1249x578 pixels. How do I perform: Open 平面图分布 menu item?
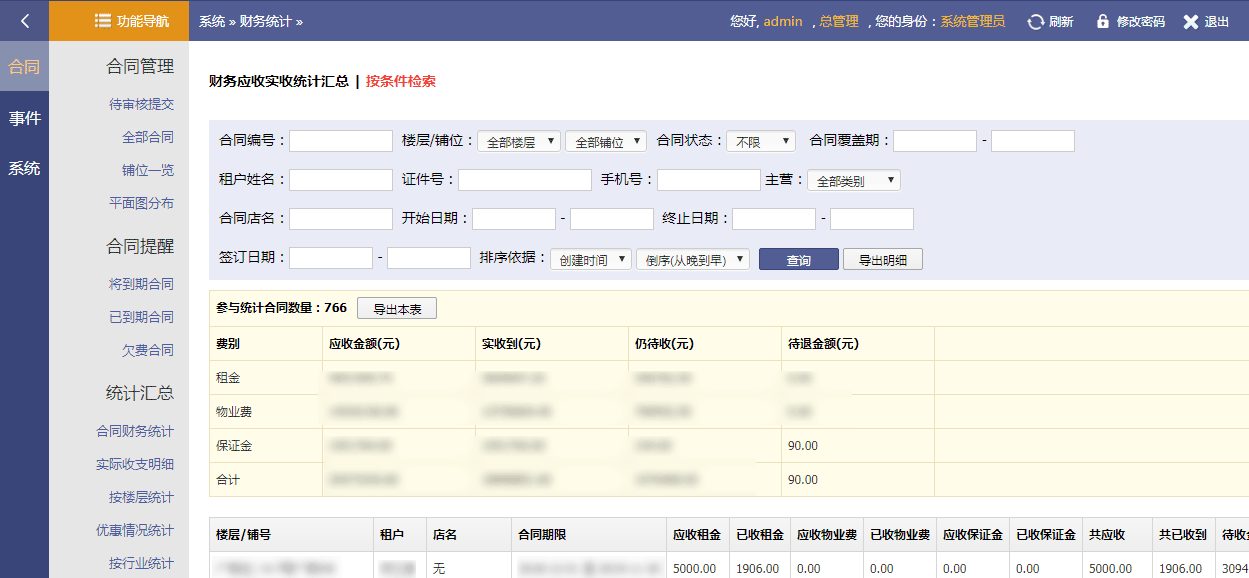141,203
